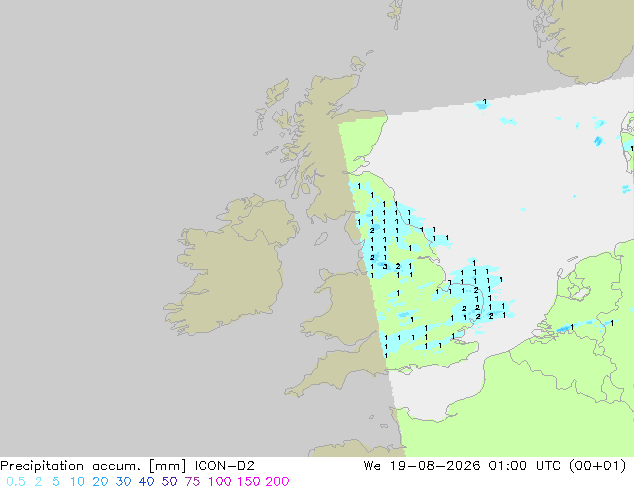Click the 75 legend value
The height and width of the screenshot is (490, 634).
192,482
